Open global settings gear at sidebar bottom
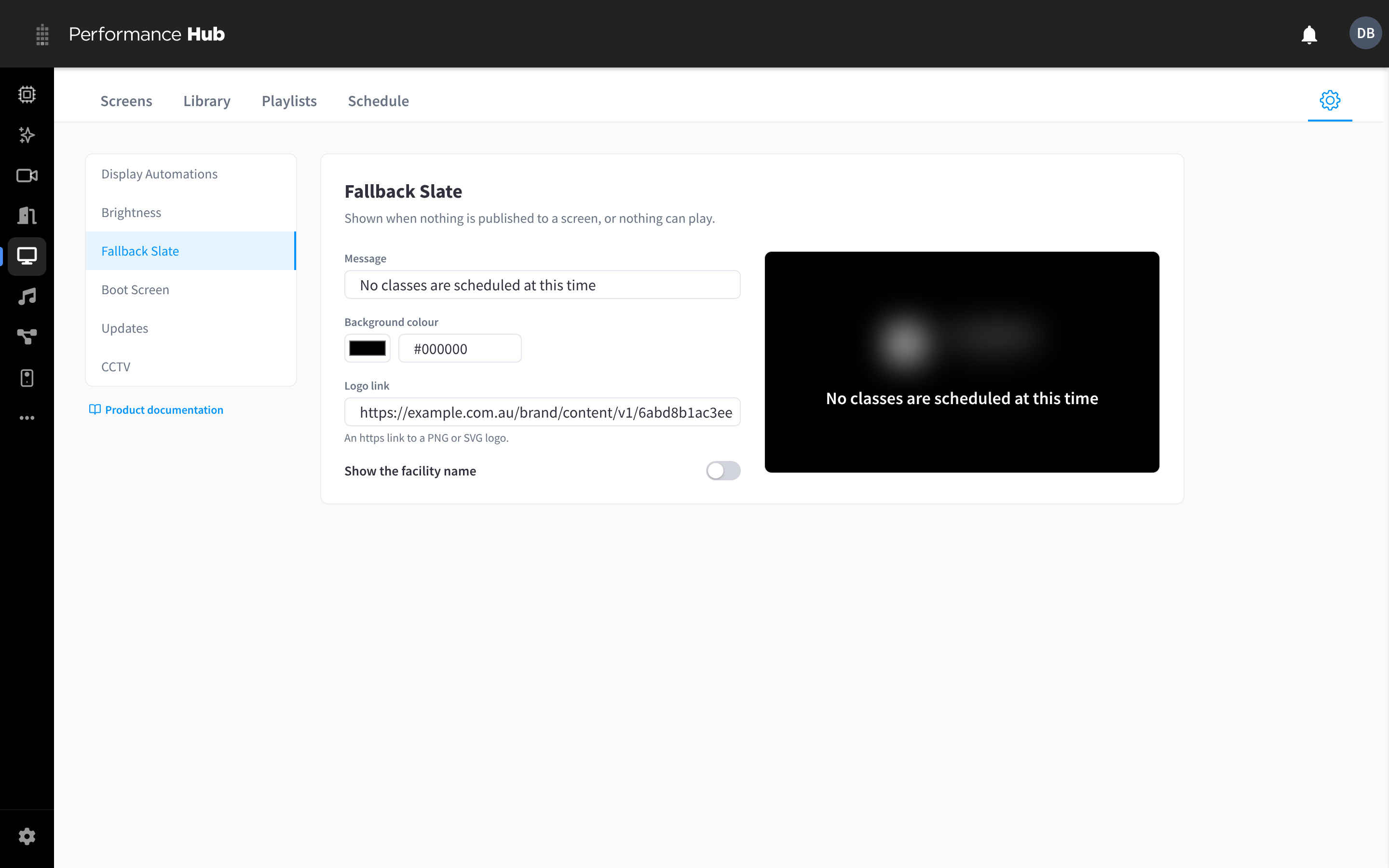The width and height of the screenshot is (1389, 868). (27, 837)
